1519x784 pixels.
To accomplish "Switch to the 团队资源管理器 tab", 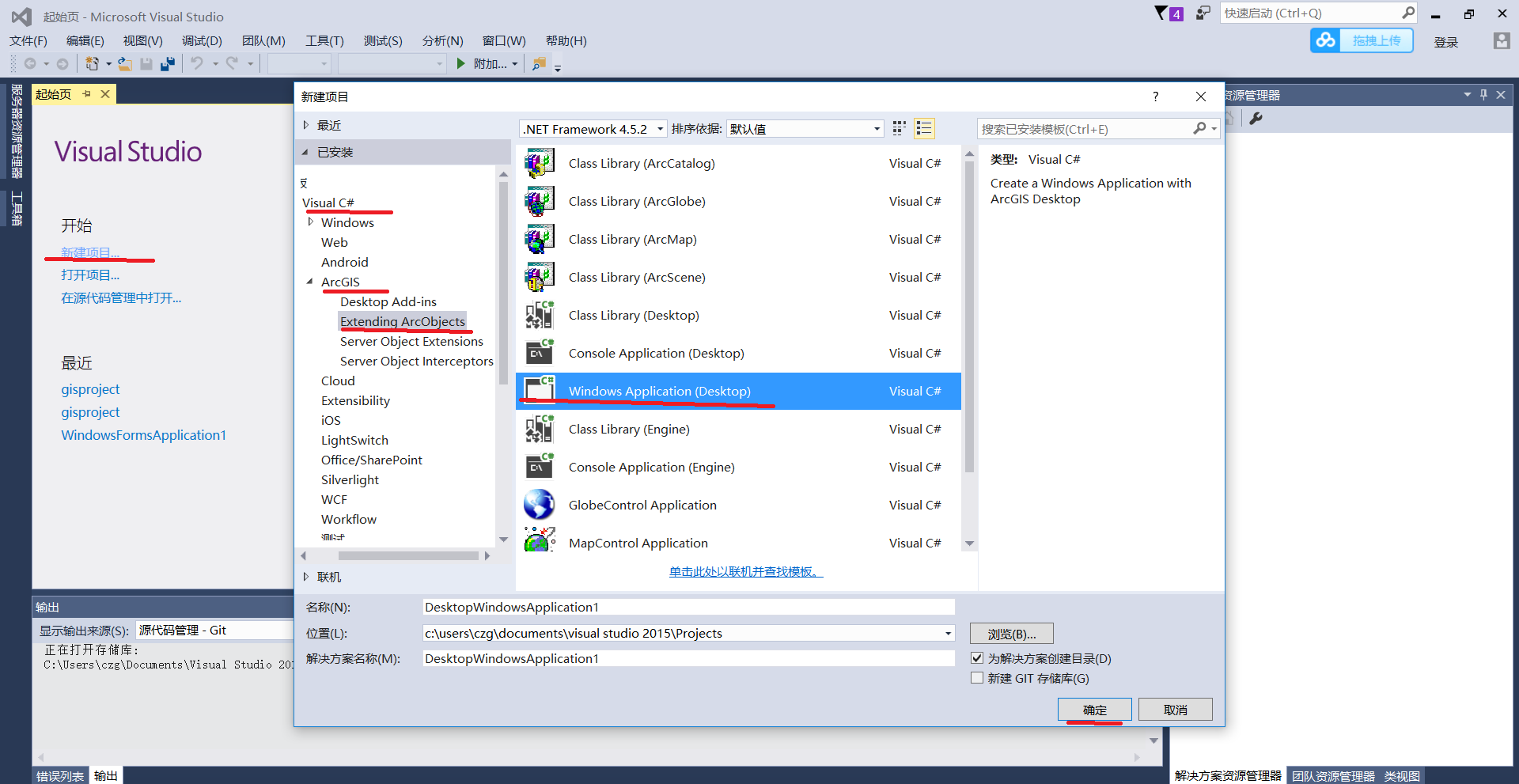I will (x=1332, y=775).
